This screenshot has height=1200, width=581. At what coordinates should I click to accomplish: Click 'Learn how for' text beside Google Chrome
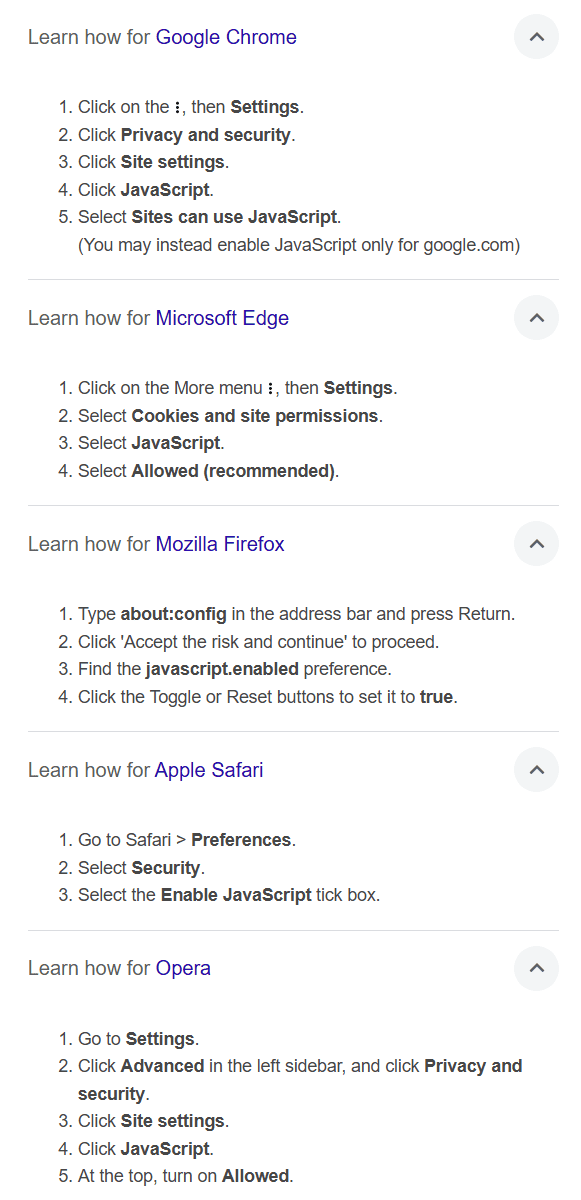point(89,38)
